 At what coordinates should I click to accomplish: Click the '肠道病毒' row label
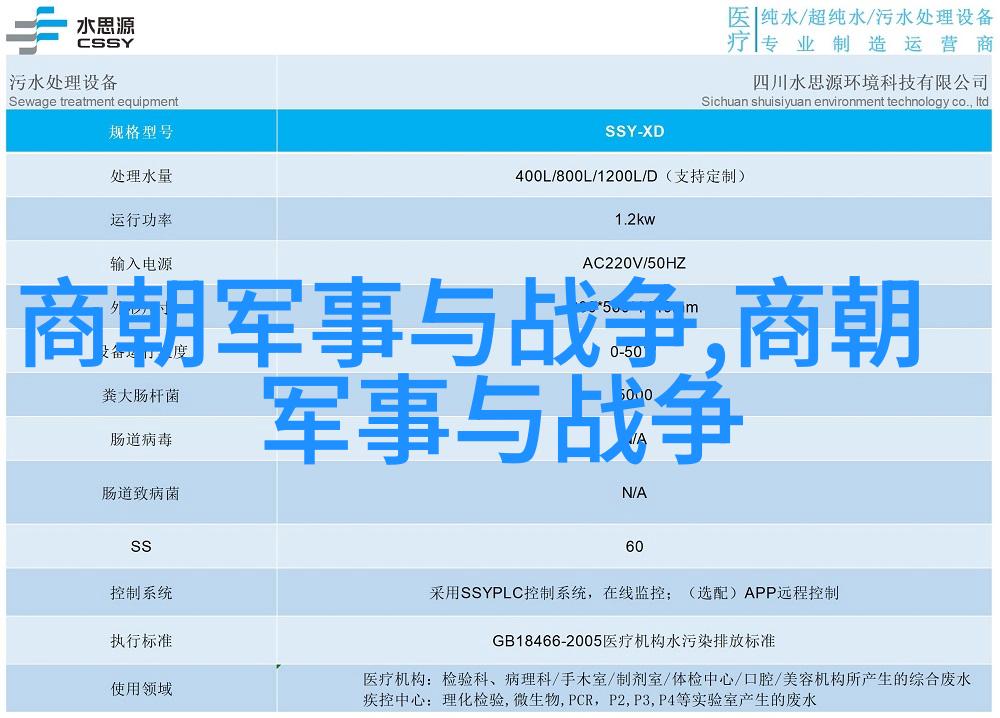(141, 439)
